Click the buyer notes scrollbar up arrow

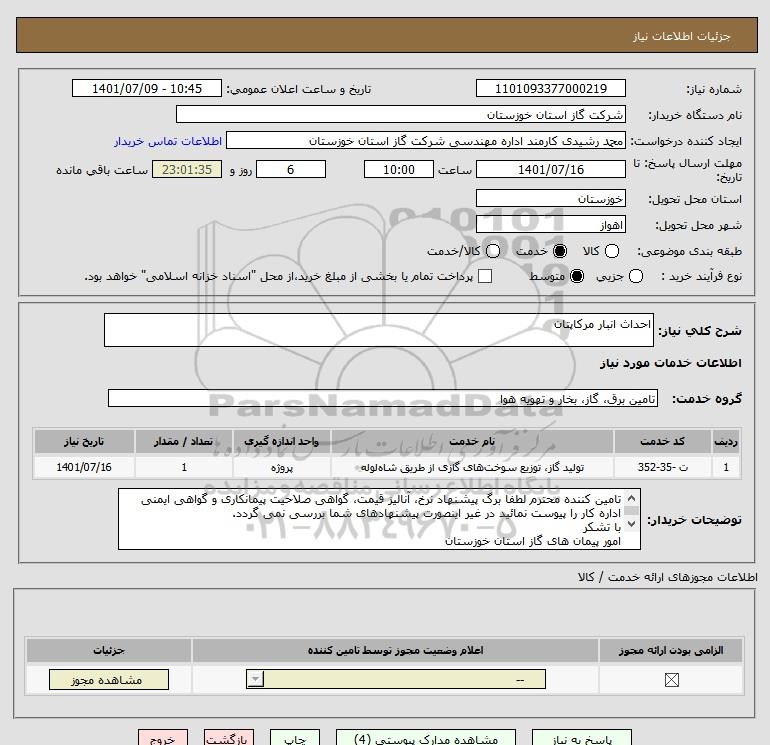[632, 498]
